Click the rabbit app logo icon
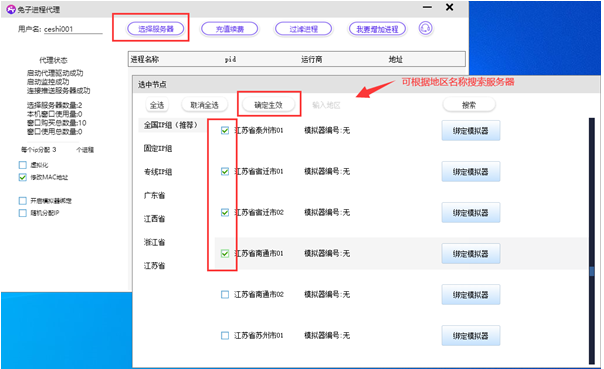The height and width of the screenshot is (369, 604). 11,10
